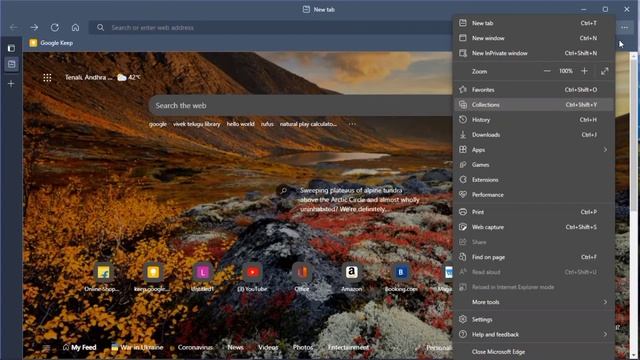This screenshot has width=640, height=360.
Task: Open the Booking.com quick link tile
Action: [401, 278]
